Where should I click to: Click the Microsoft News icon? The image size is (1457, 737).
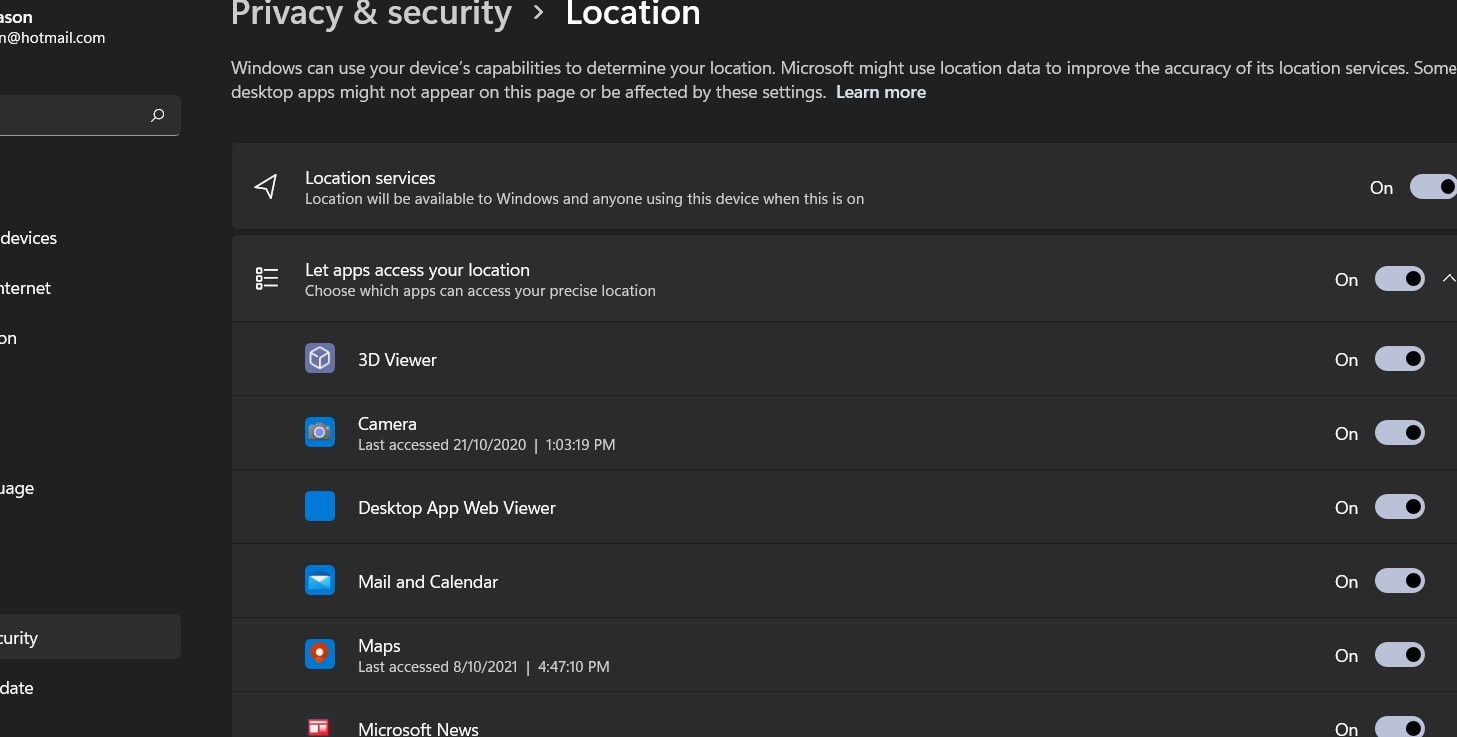click(320, 727)
